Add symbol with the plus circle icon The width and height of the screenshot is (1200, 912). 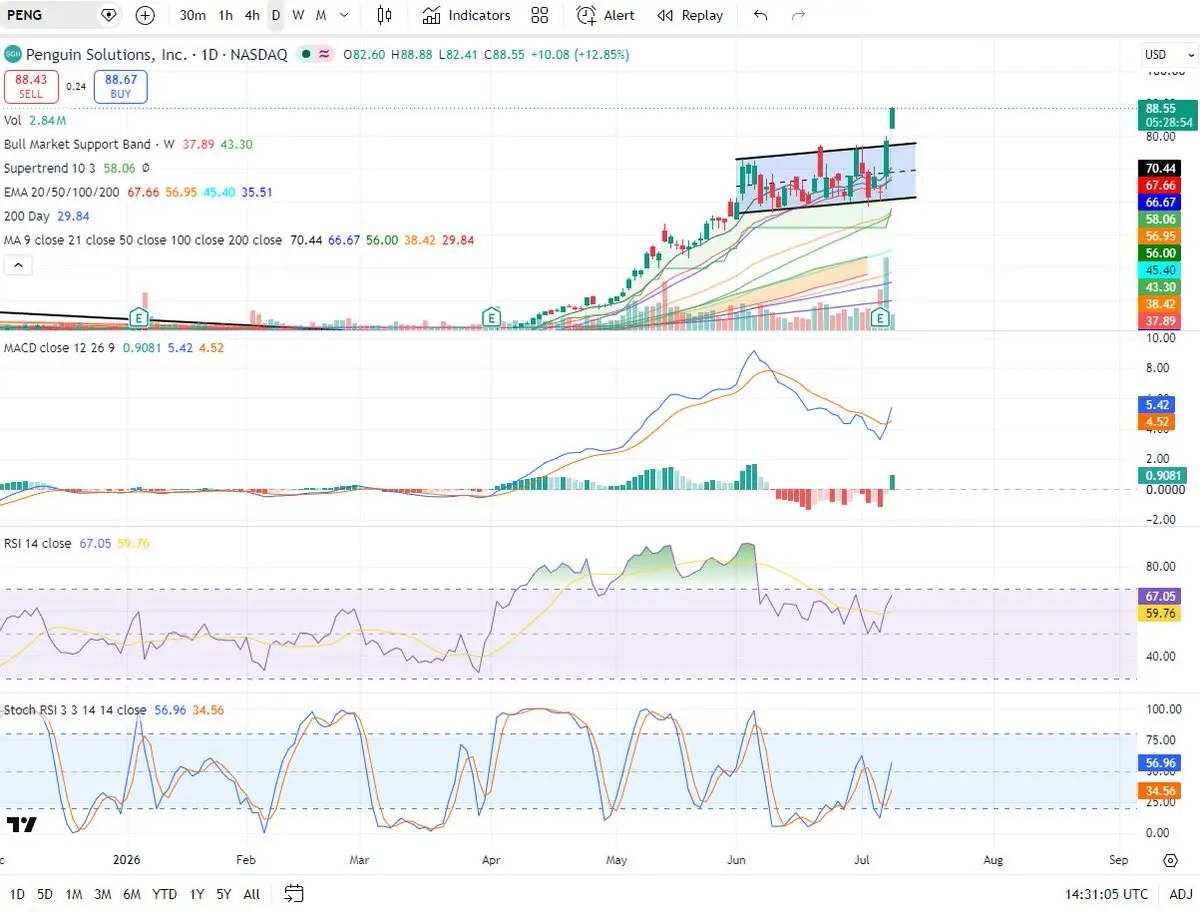(145, 15)
